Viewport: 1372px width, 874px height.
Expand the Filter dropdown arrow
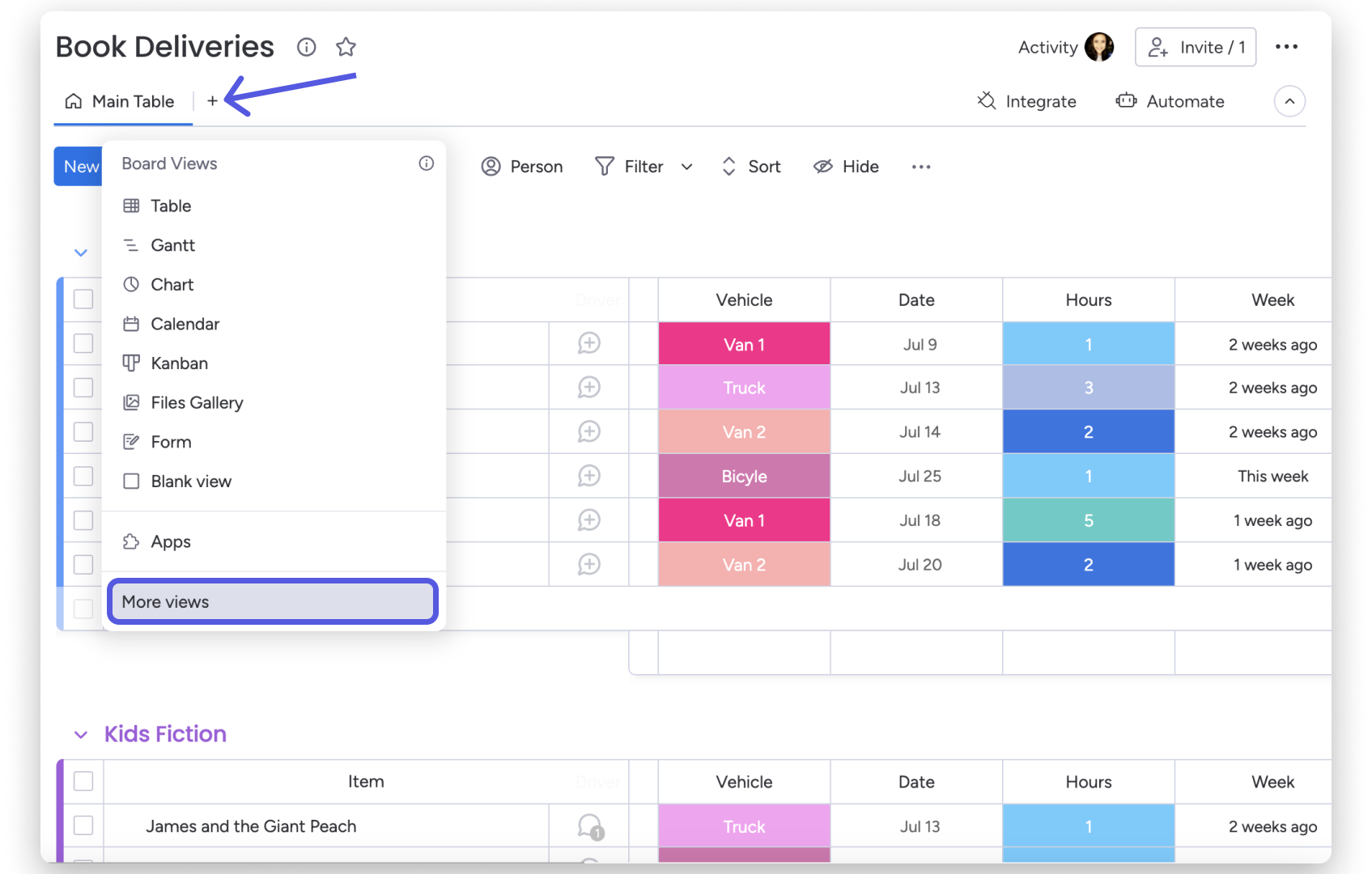pos(686,167)
